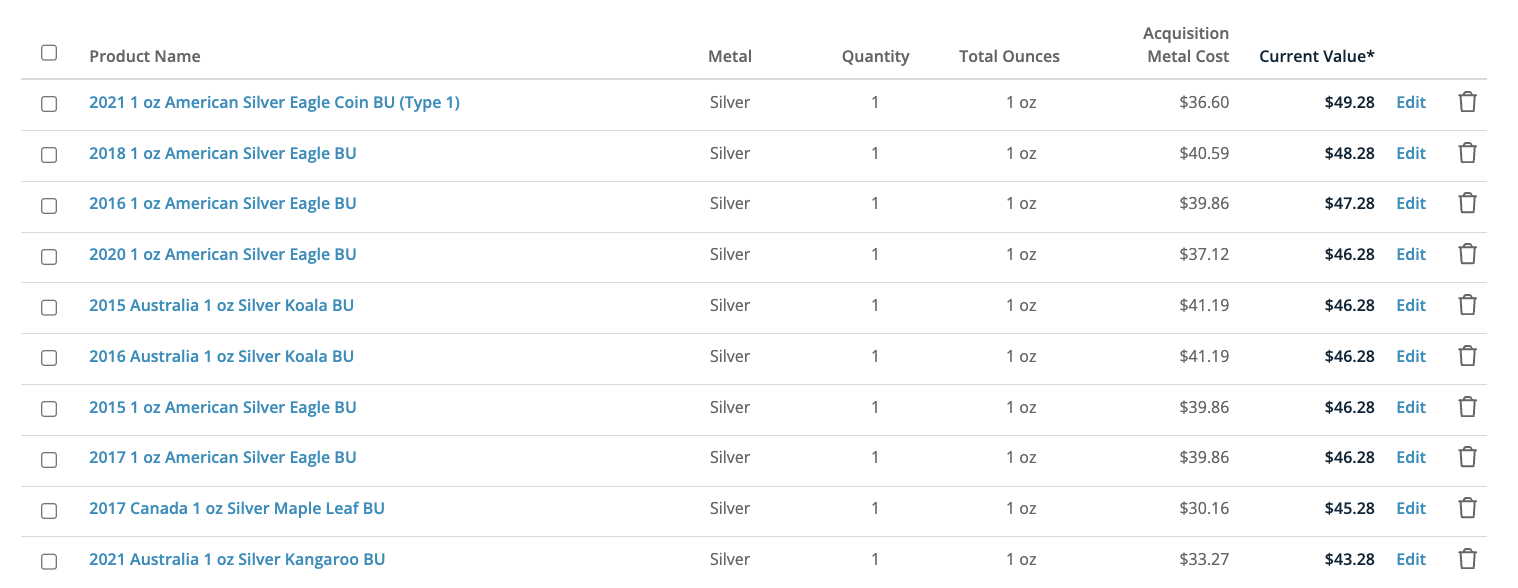Edit the 2015 American Silver Eagle BU row

coord(1411,407)
